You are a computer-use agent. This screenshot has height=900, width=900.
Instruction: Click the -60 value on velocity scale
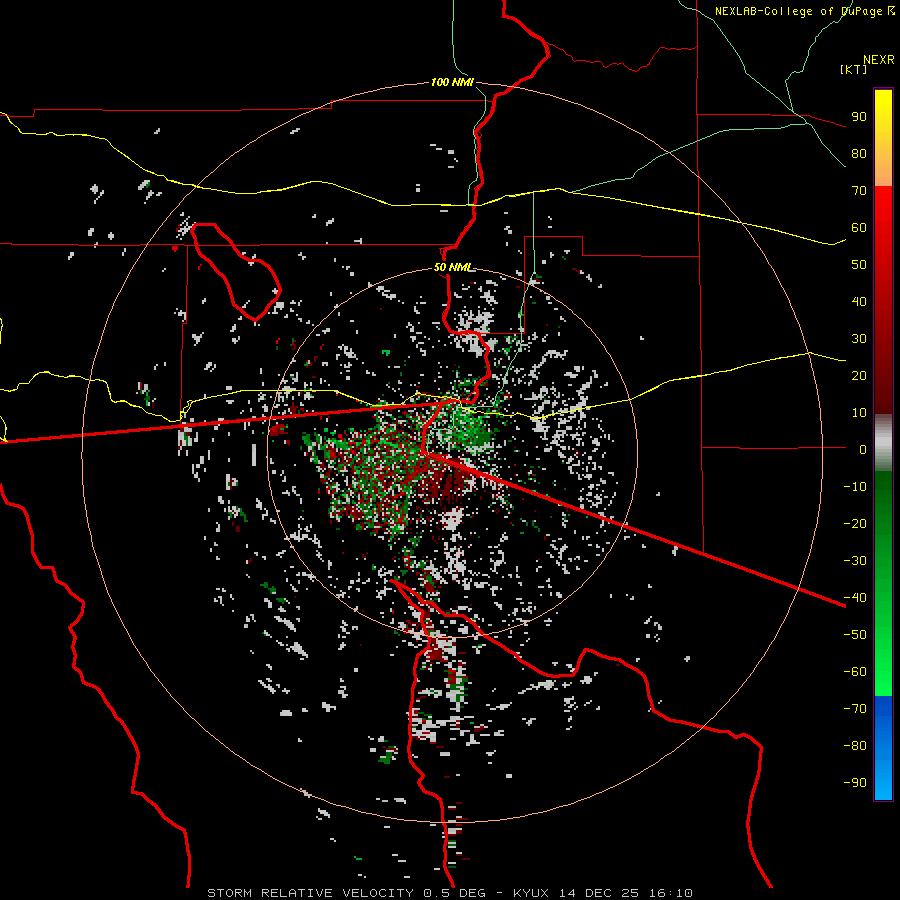(x=855, y=672)
